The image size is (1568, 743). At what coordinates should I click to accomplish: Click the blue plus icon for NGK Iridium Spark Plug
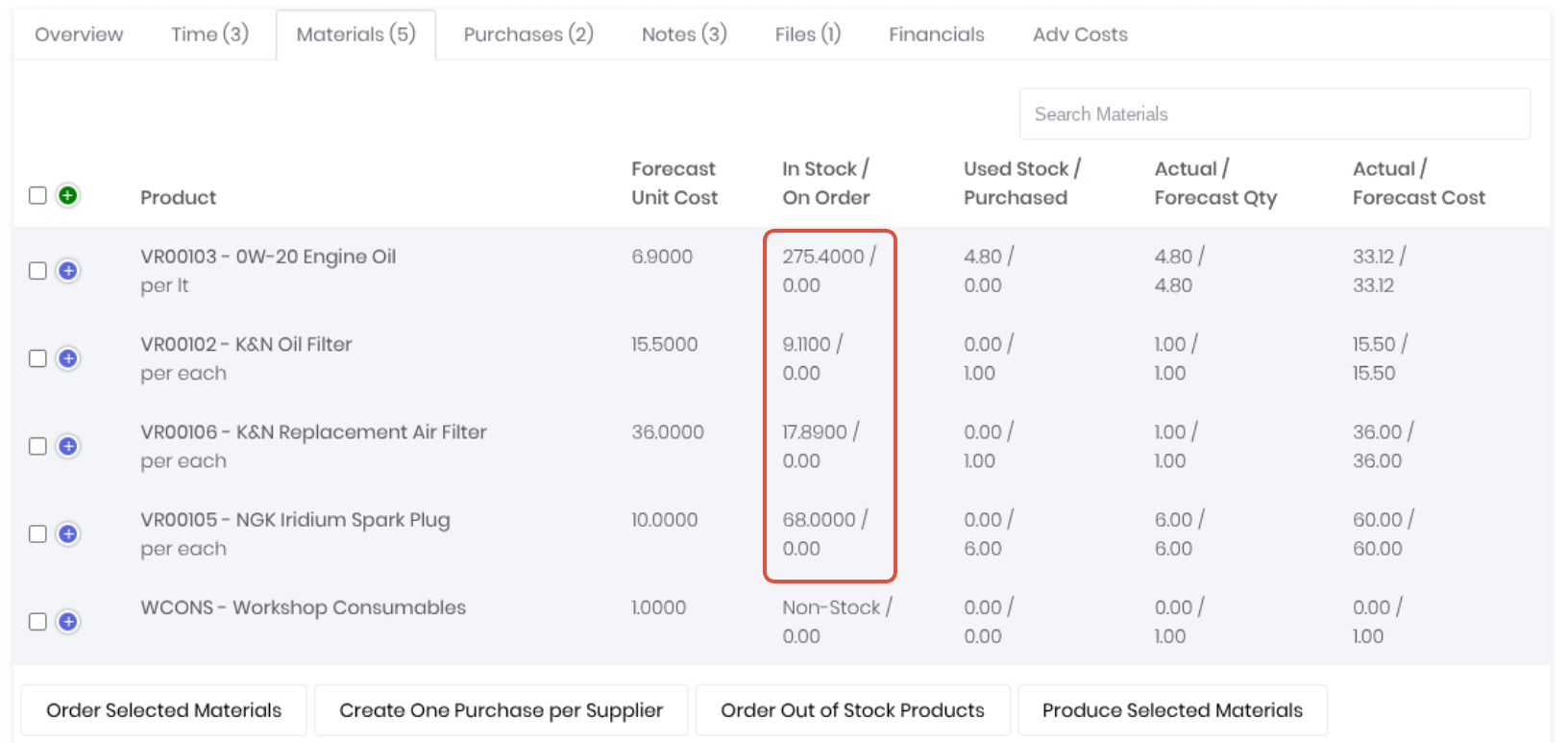[x=67, y=533]
